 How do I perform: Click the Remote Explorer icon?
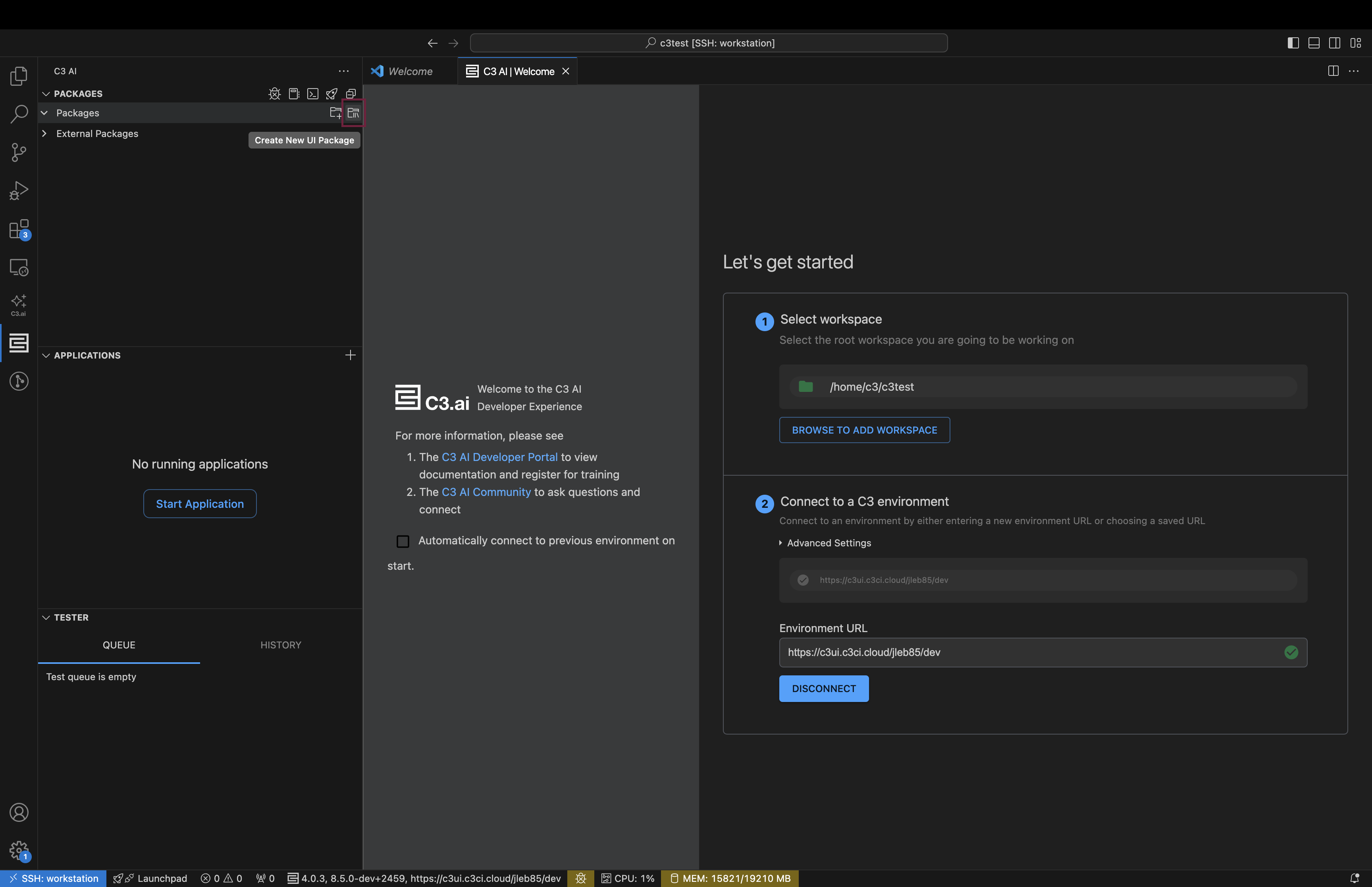pyautogui.click(x=19, y=267)
